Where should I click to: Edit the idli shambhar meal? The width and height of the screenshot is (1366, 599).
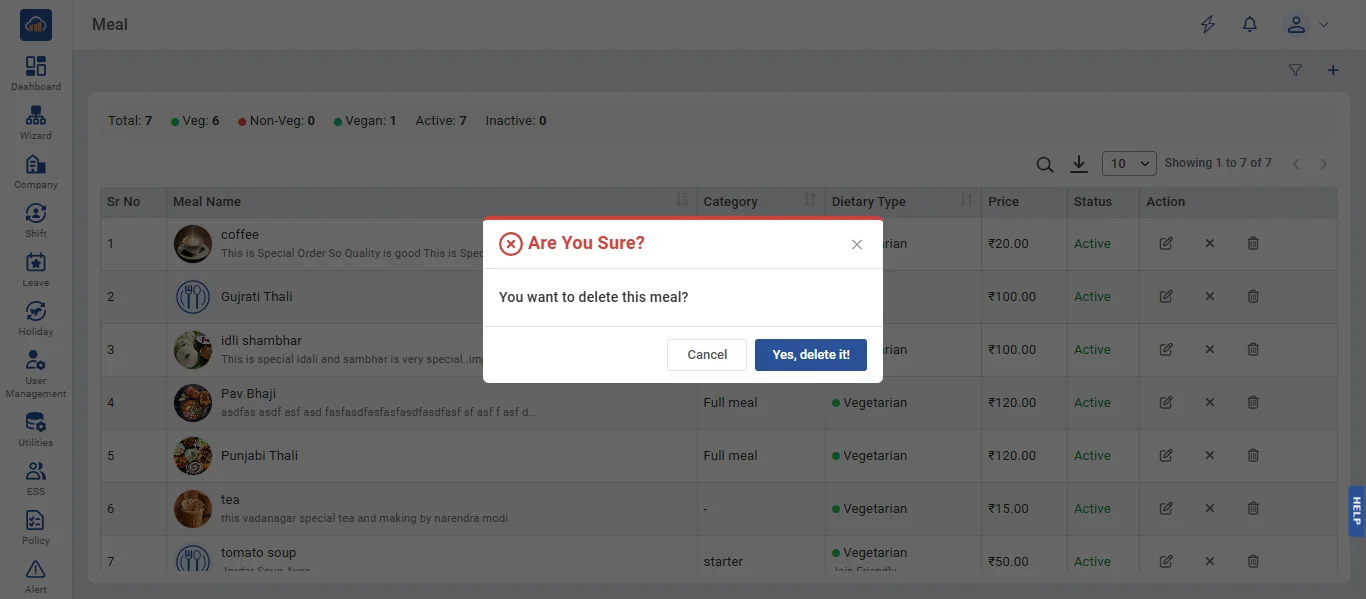[x=1166, y=350]
